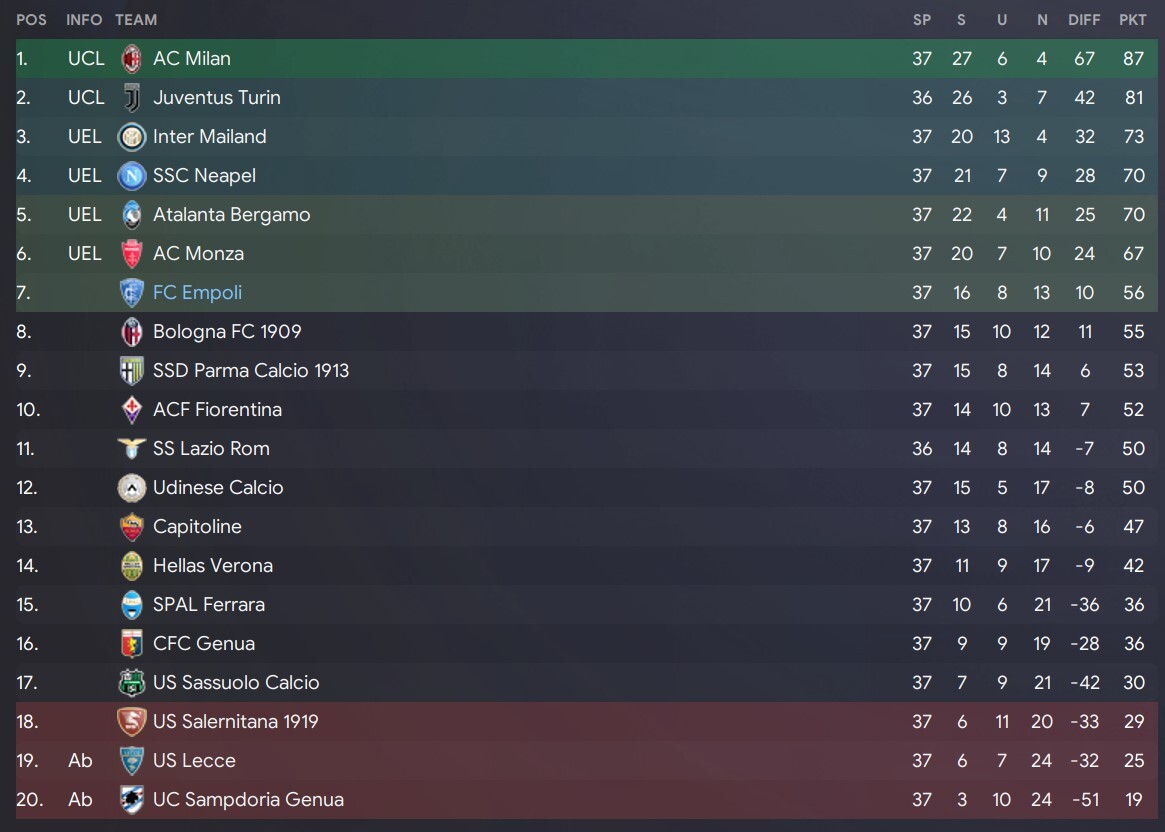Sort by the SP games played header
The height and width of the screenshot is (832, 1165).
click(x=921, y=20)
